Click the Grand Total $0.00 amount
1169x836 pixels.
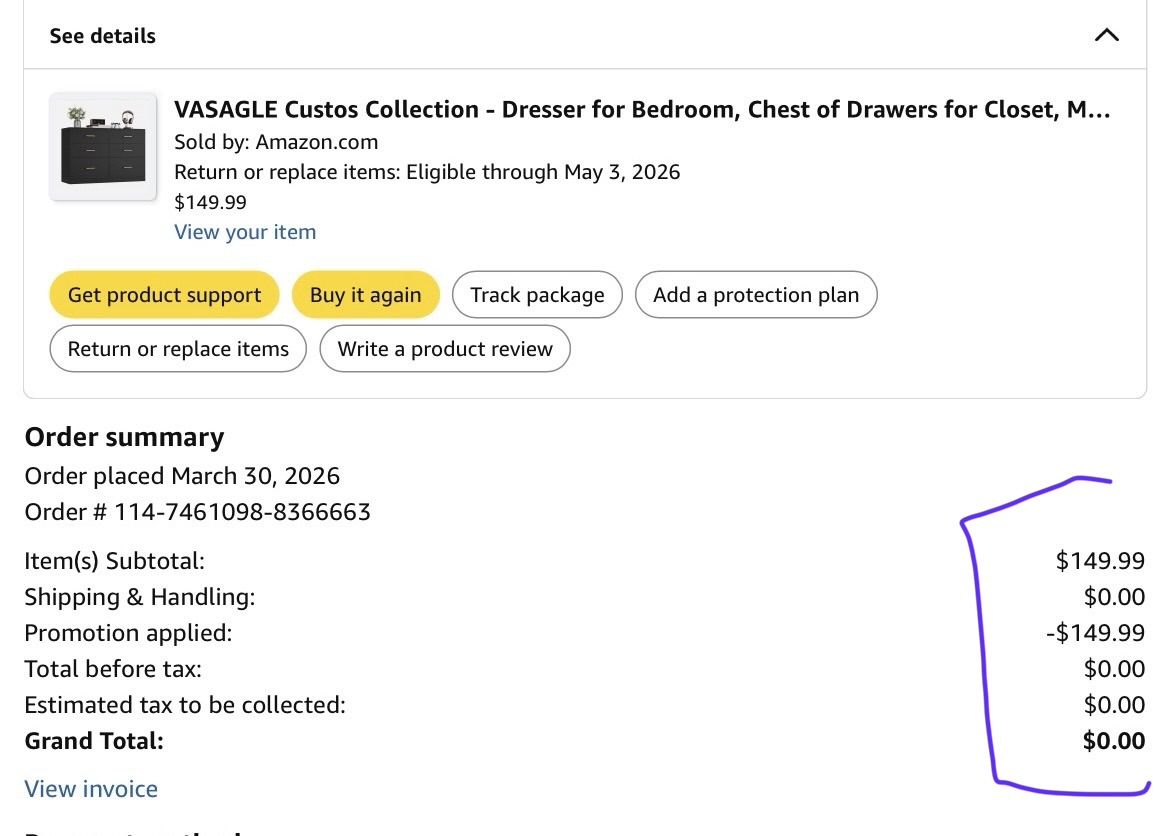pos(1113,741)
